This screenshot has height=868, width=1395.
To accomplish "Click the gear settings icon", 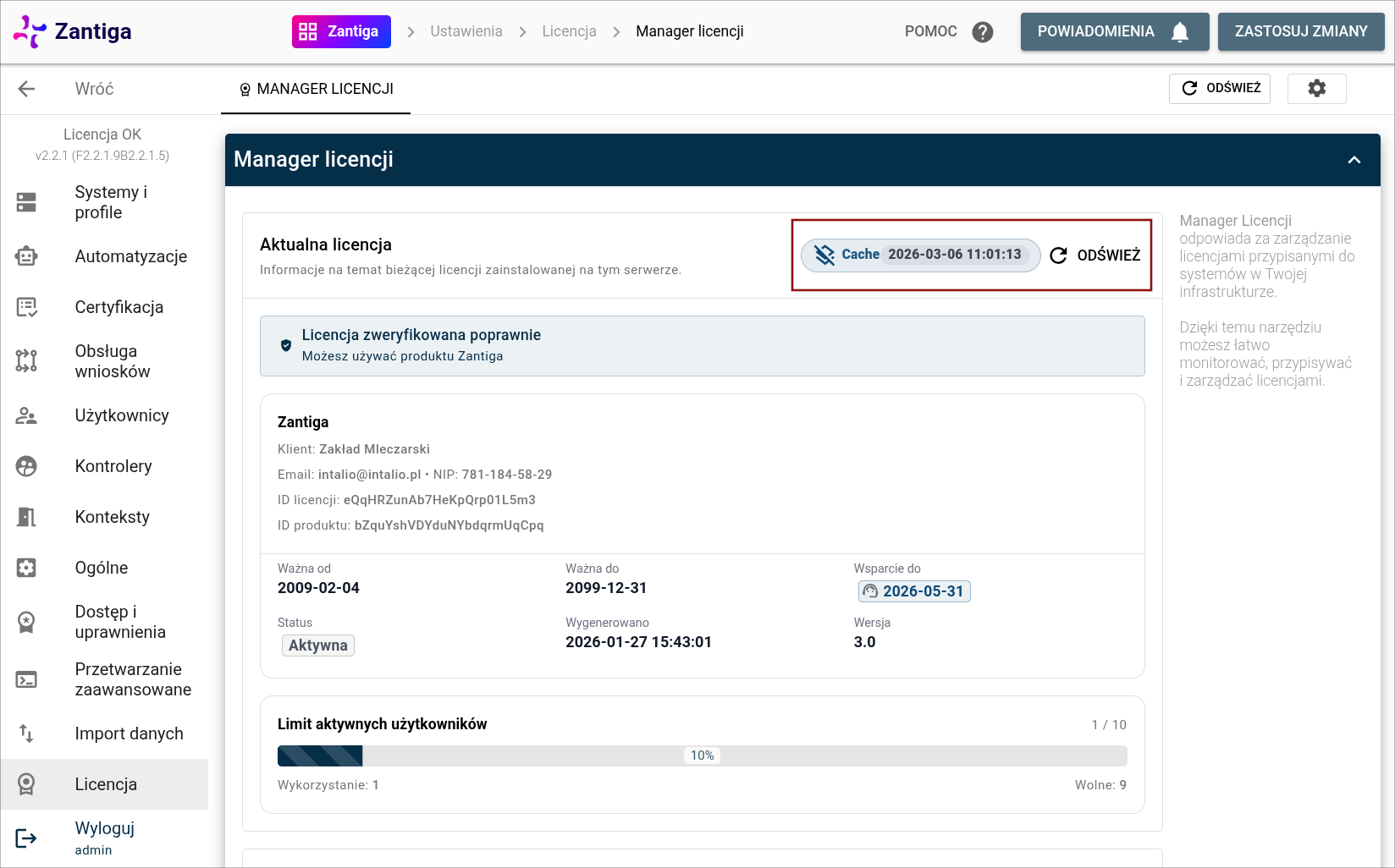I will (x=1316, y=88).
